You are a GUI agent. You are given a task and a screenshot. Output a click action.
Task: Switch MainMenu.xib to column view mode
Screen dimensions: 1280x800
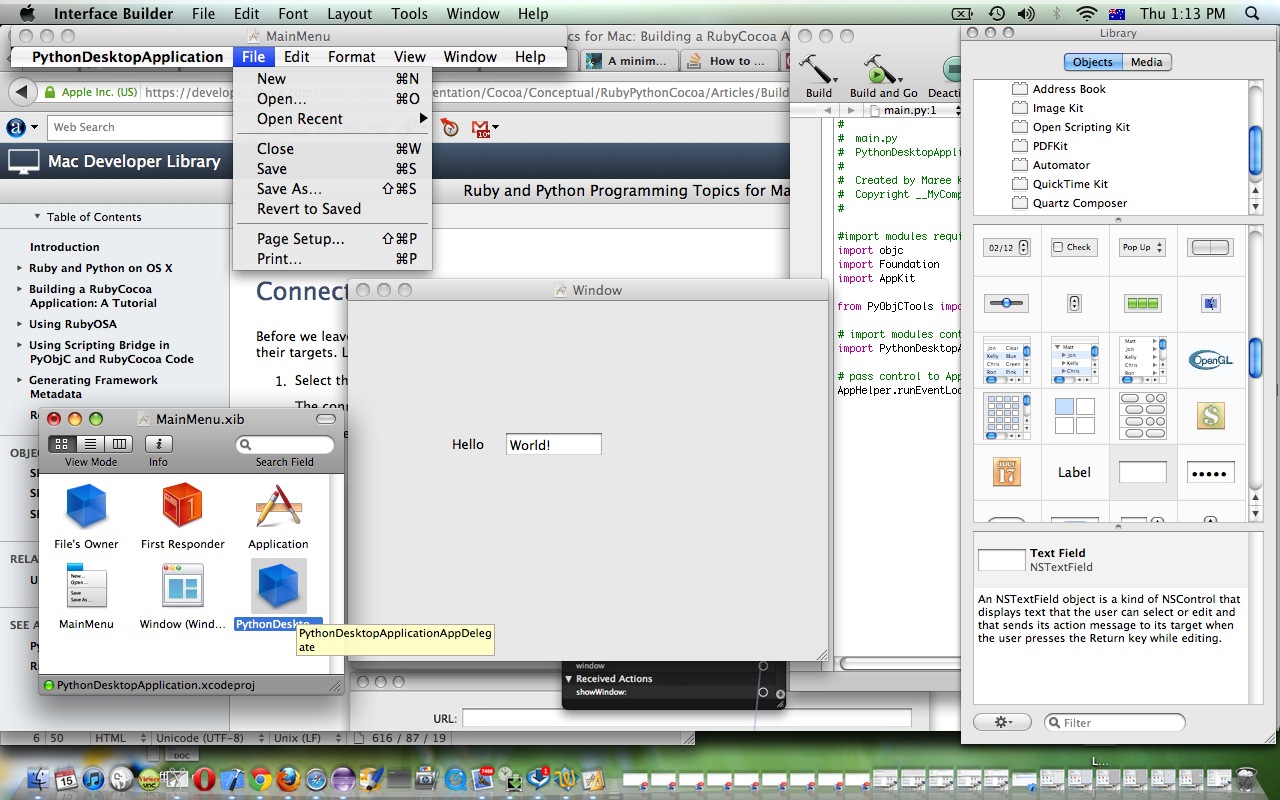click(119, 444)
